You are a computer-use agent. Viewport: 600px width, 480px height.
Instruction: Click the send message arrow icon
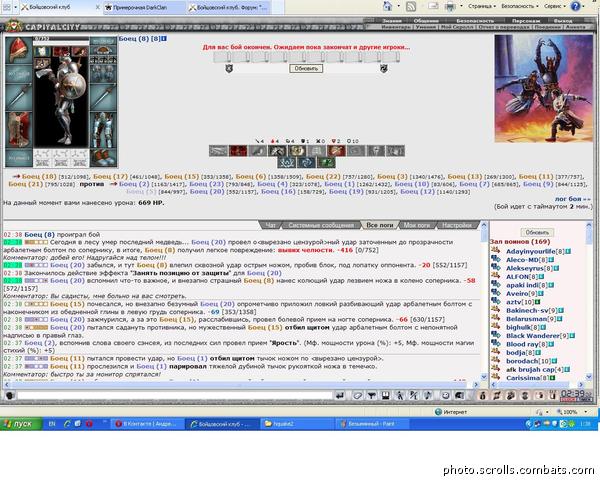(340, 395)
